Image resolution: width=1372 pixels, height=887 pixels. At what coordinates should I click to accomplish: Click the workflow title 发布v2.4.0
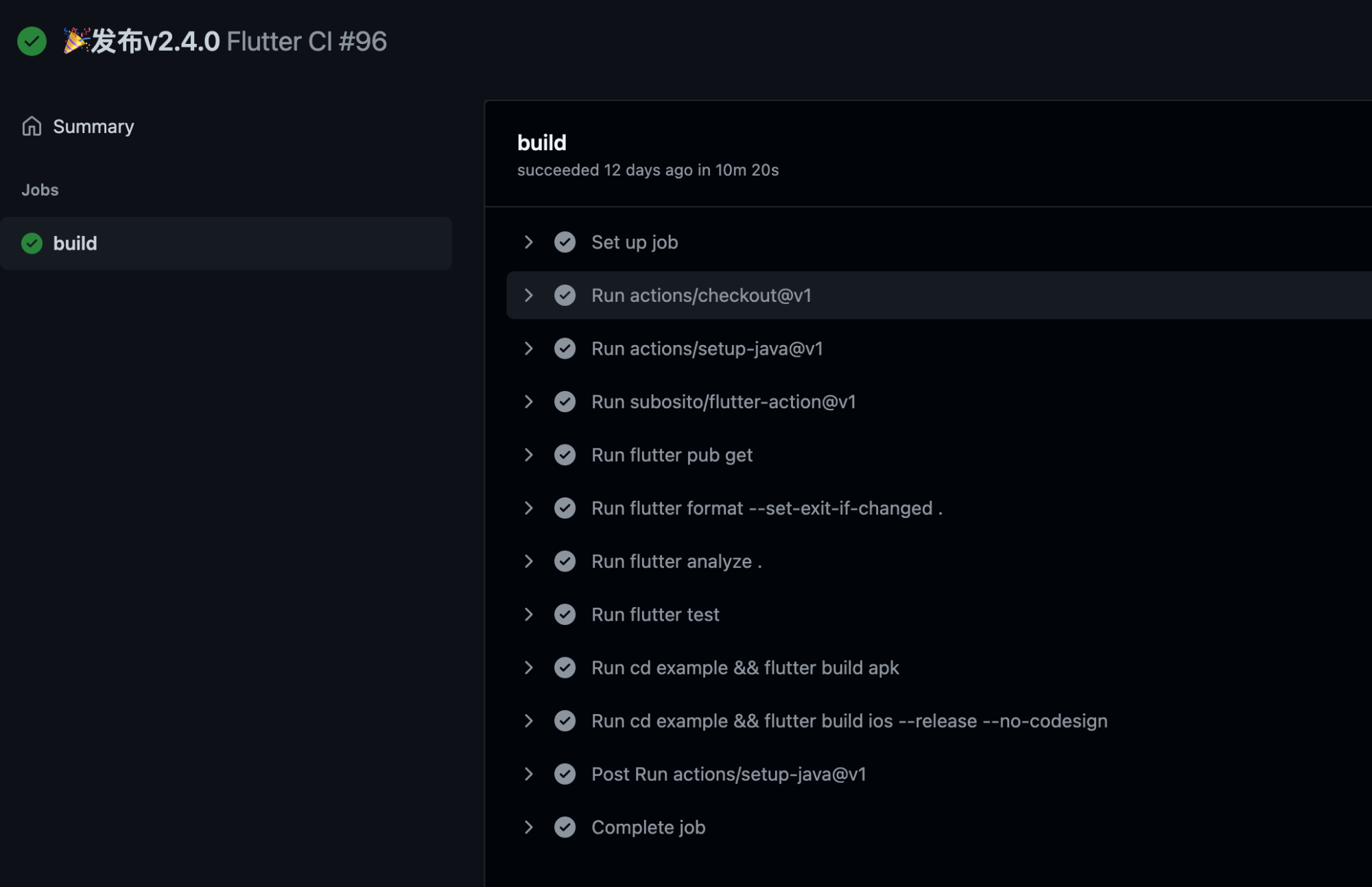155,41
